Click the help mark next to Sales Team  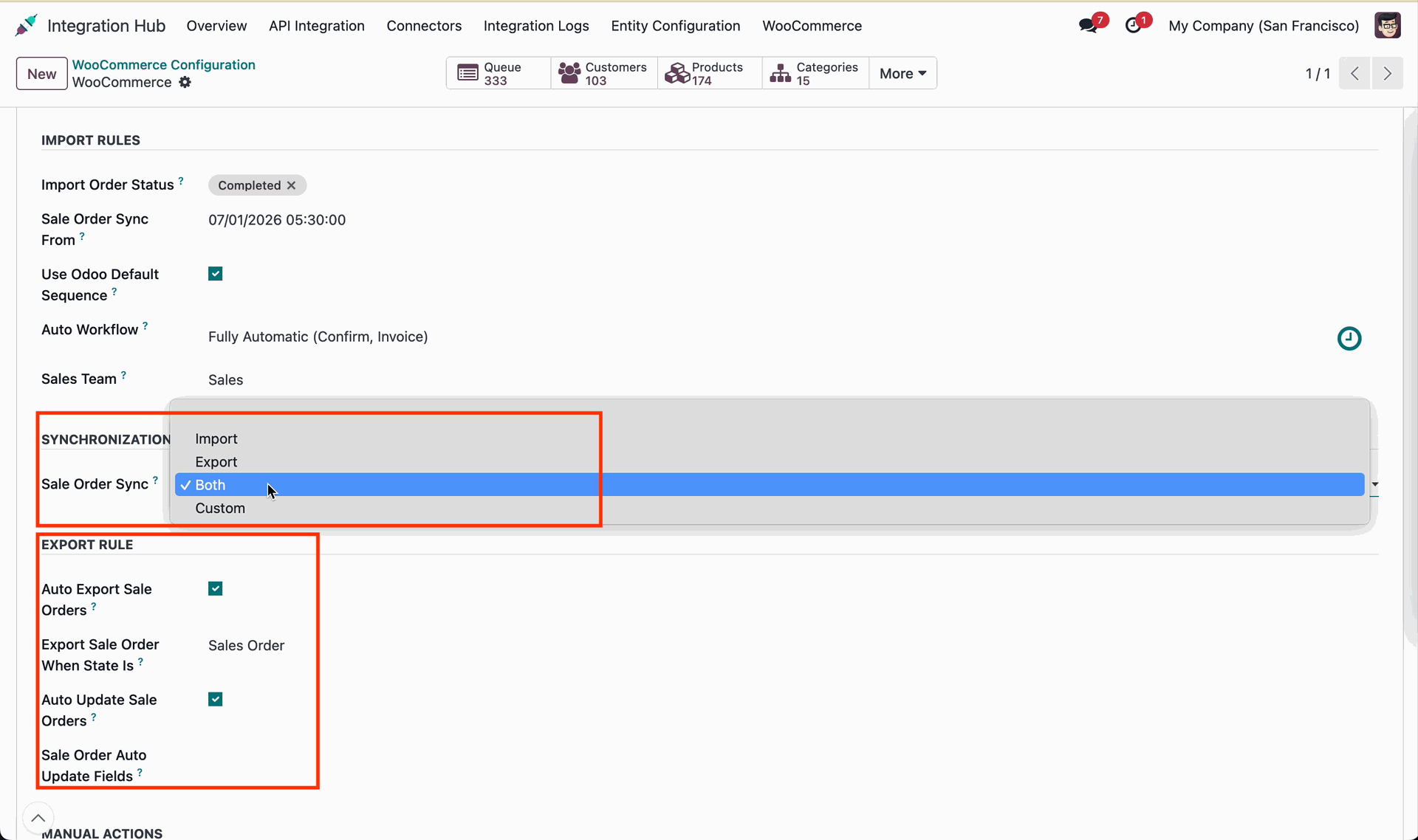123,375
